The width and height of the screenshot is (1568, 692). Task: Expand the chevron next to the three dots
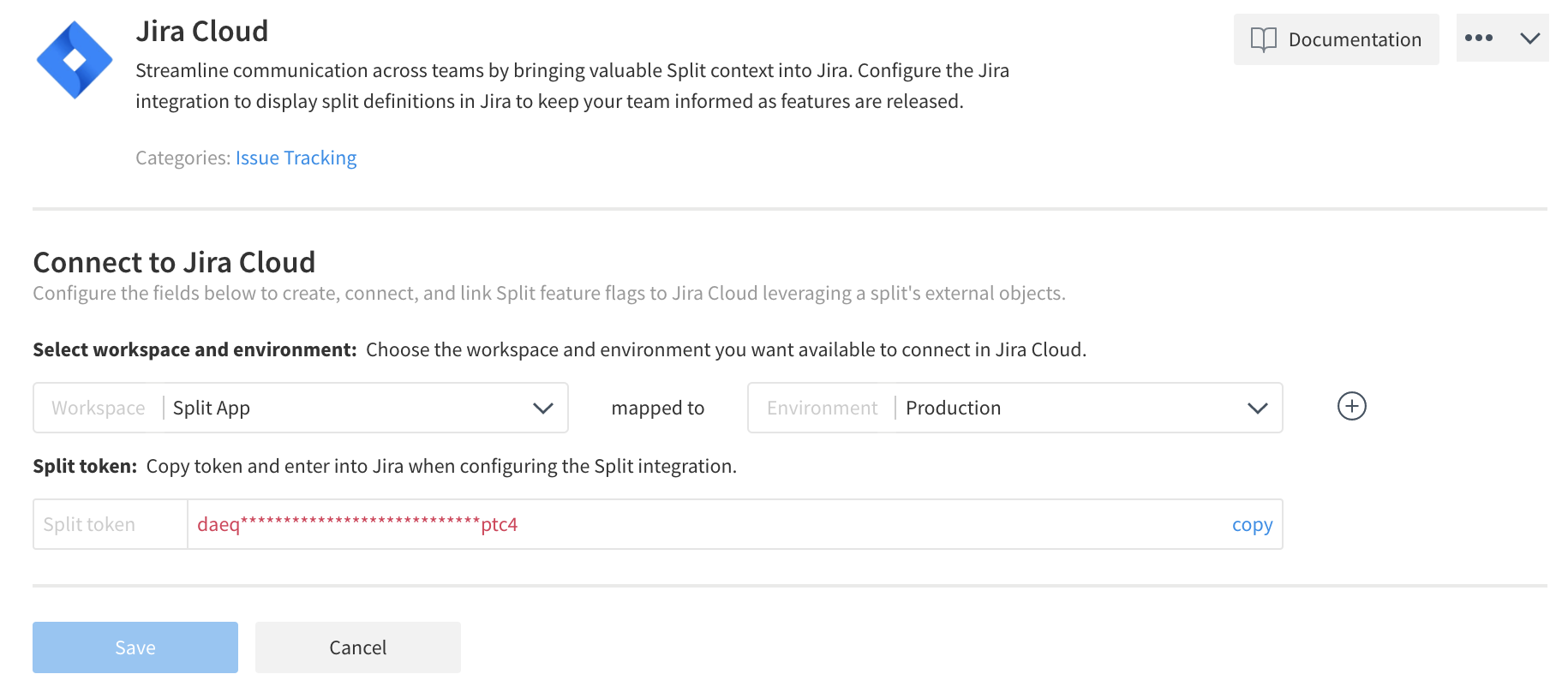point(1529,38)
